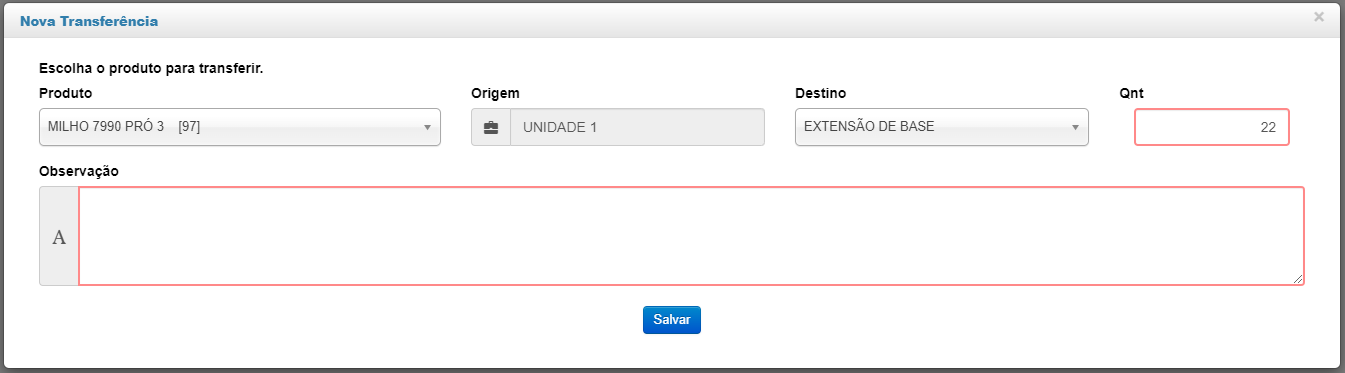Click the disabled UNIDADE 1 origin field
This screenshot has width=1345, height=373.
point(637,128)
